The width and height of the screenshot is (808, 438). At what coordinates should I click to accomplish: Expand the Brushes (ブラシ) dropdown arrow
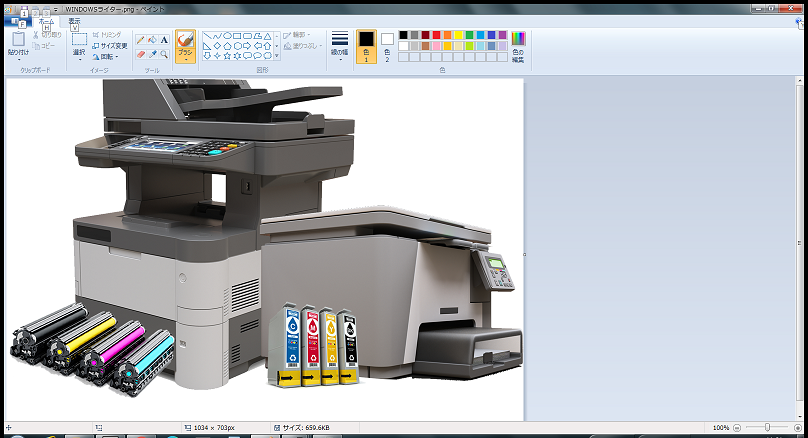point(185,59)
